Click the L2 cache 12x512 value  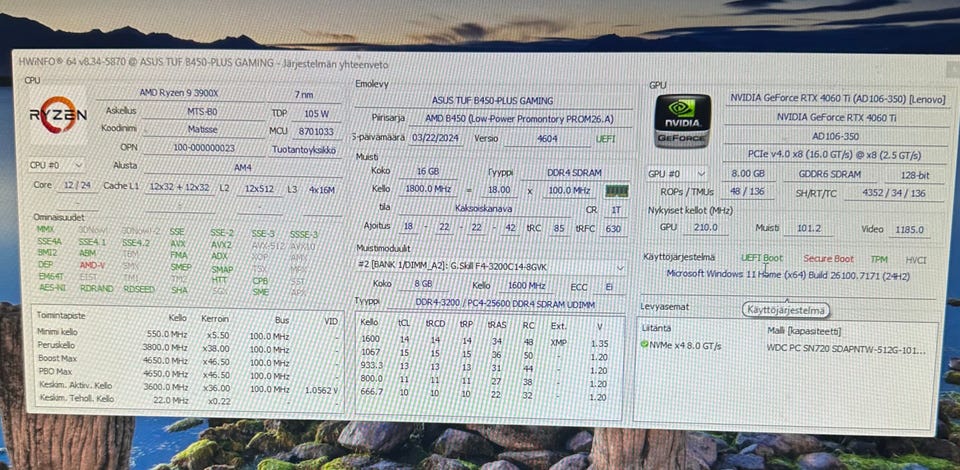[x=260, y=189]
